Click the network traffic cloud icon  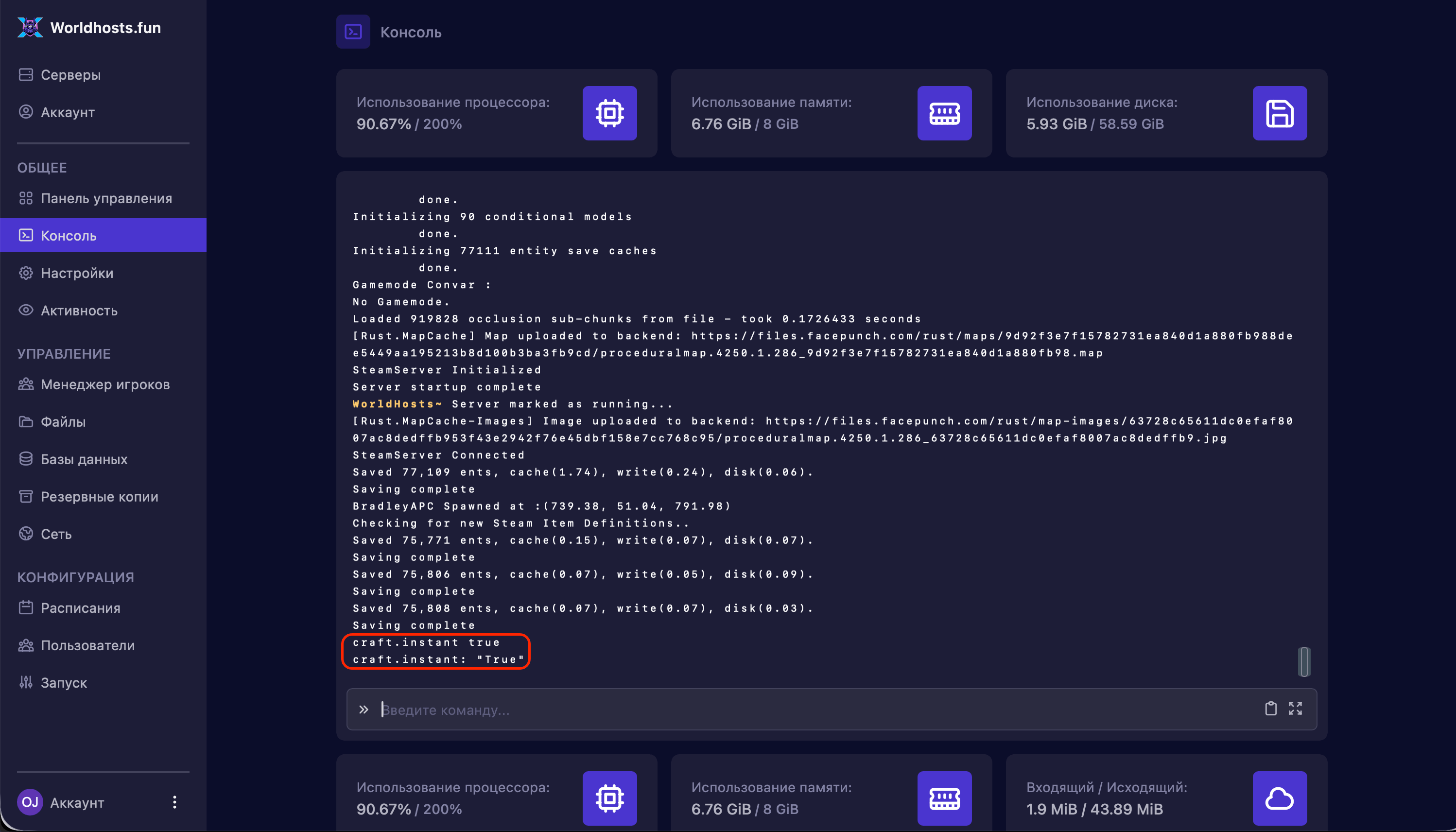pos(1280,798)
